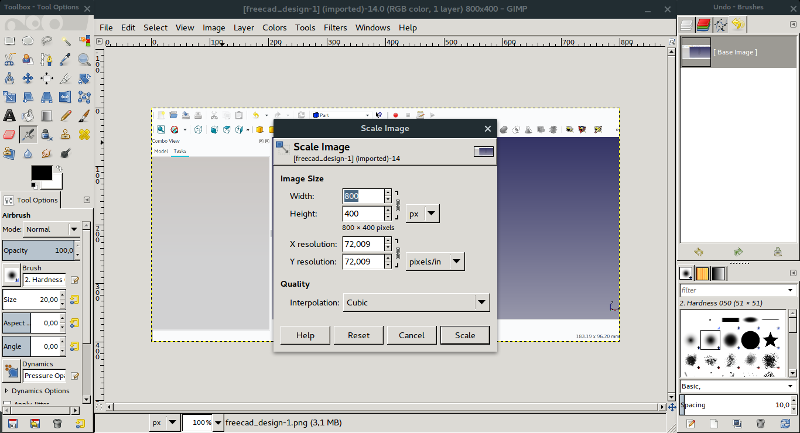Select the Paintbrush tool
This screenshot has width=800, height=433.
tap(84, 116)
